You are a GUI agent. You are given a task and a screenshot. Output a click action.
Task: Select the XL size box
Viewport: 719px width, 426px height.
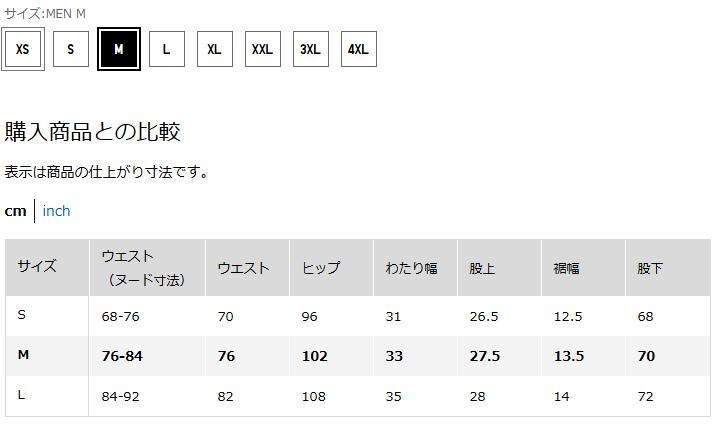tap(215, 49)
